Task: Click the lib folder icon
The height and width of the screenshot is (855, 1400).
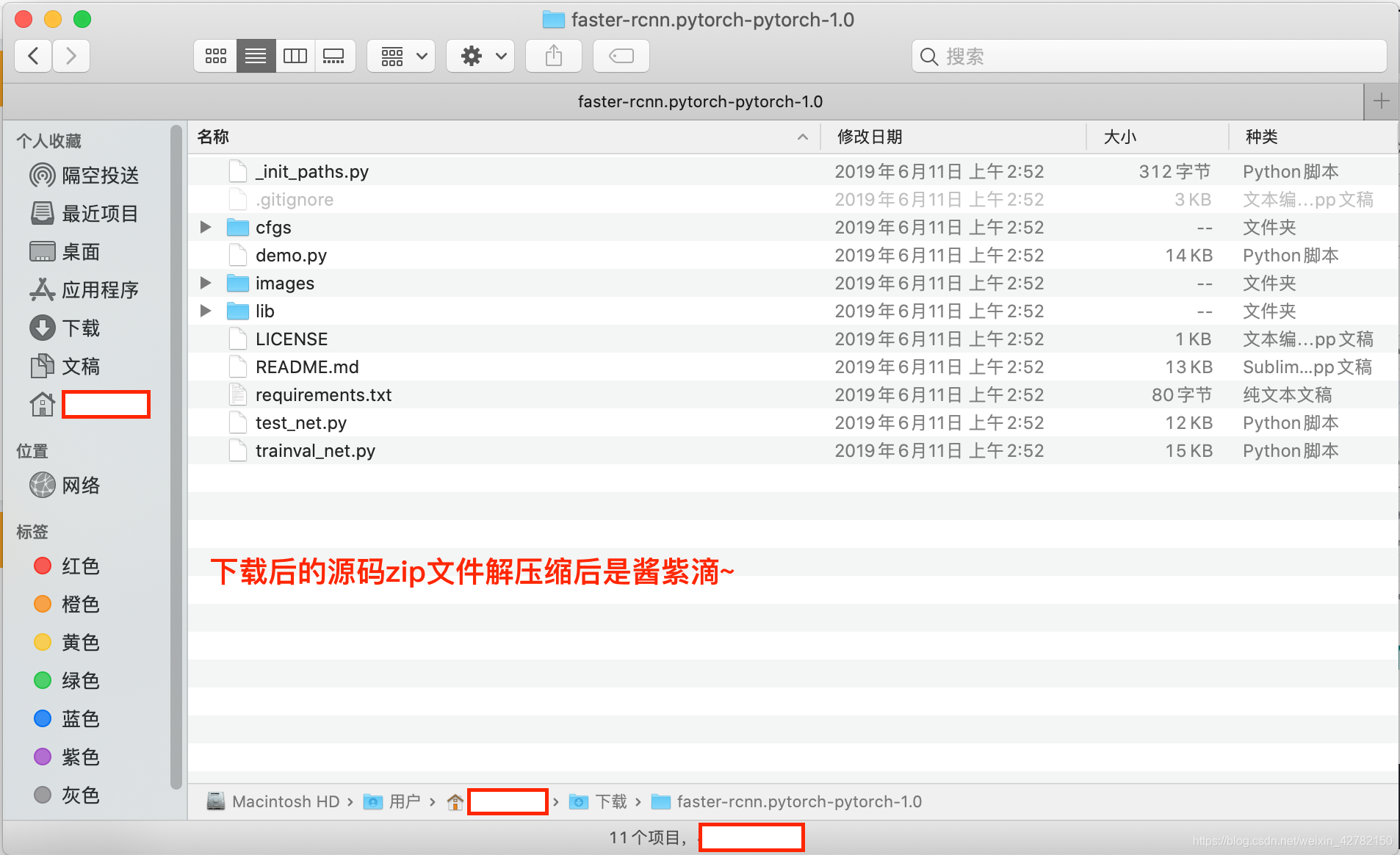Action: pyautogui.click(x=238, y=311)
